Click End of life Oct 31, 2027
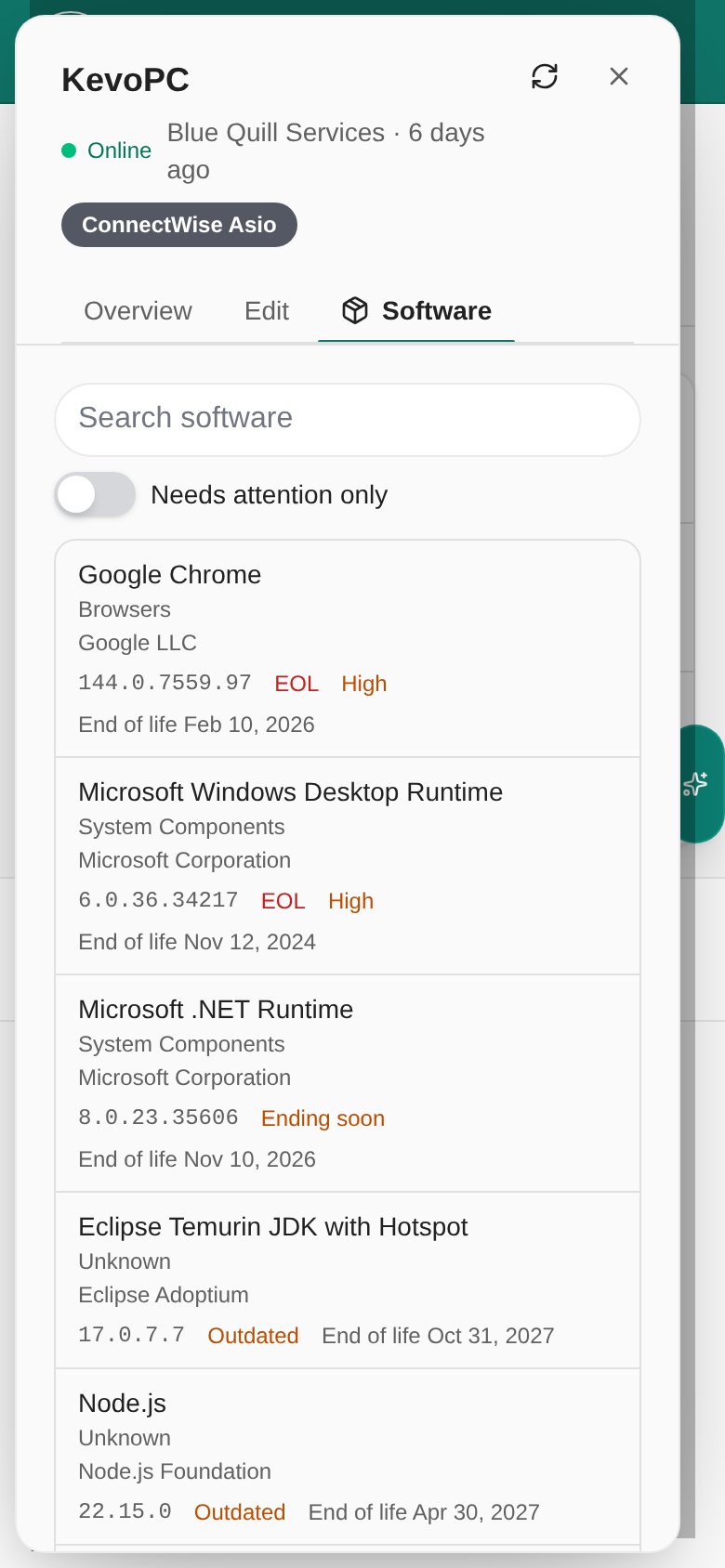This screenshot has width=725, height=1568. [x=438, y=1336]
